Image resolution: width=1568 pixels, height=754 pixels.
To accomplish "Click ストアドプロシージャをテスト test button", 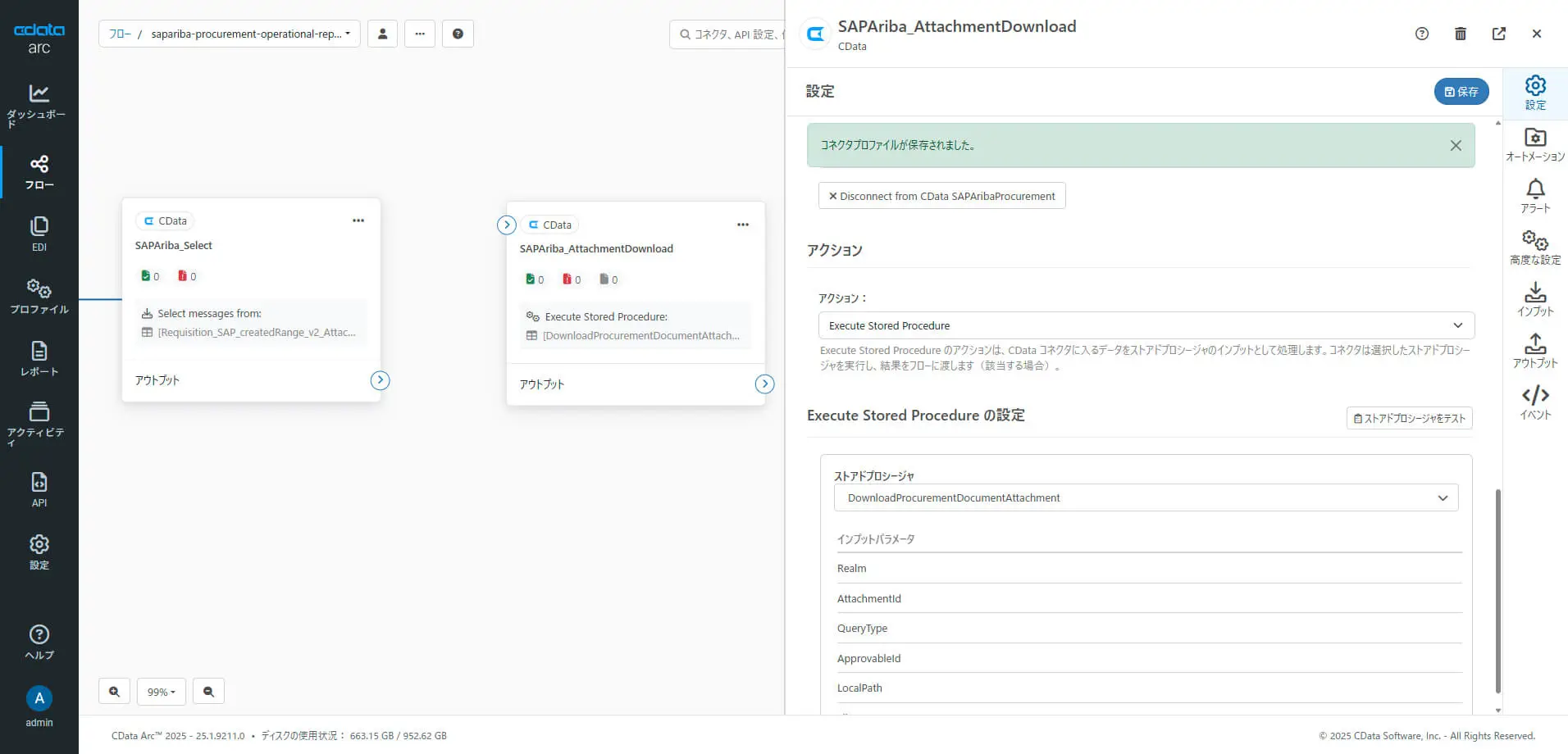I will pos(1409,418).
